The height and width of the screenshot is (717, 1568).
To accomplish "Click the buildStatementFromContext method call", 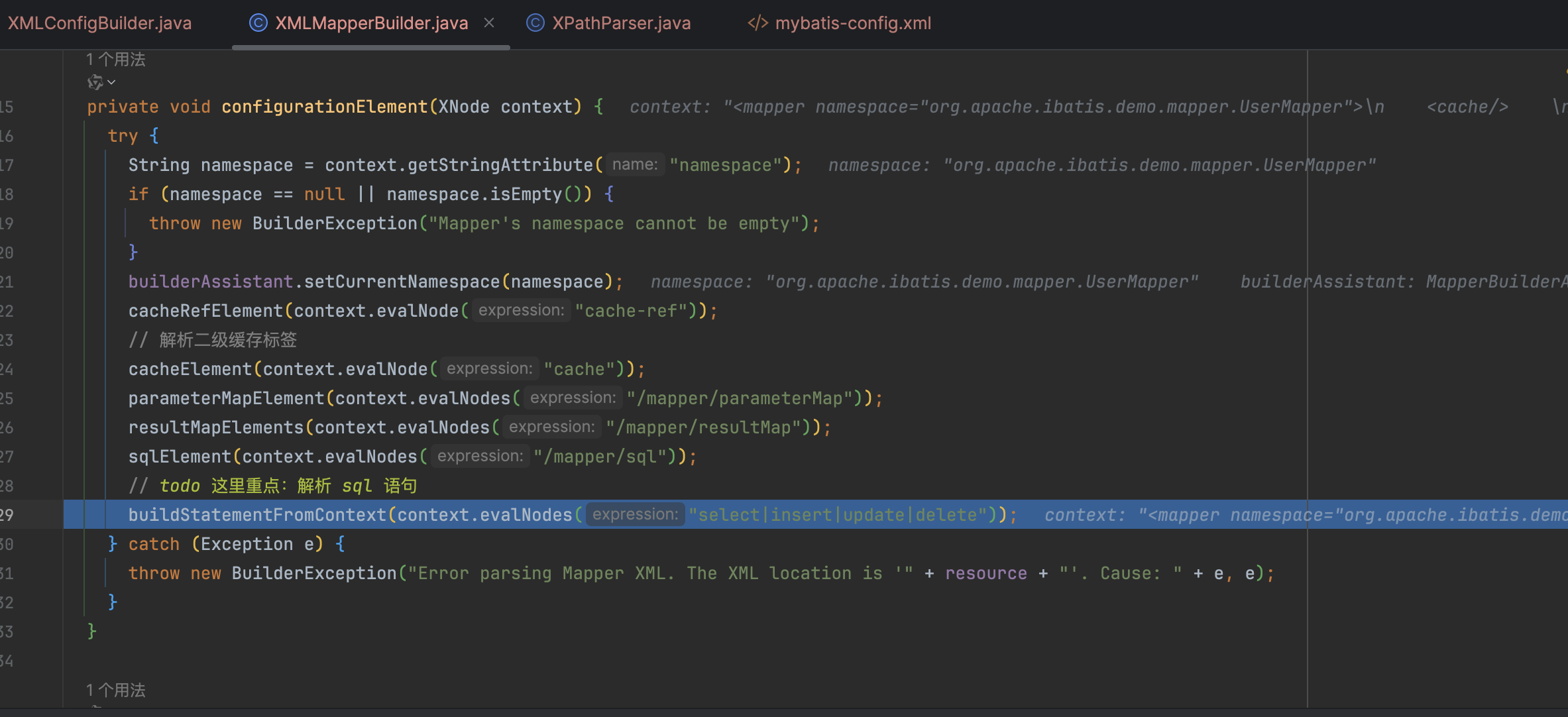I will click(257, 515).
